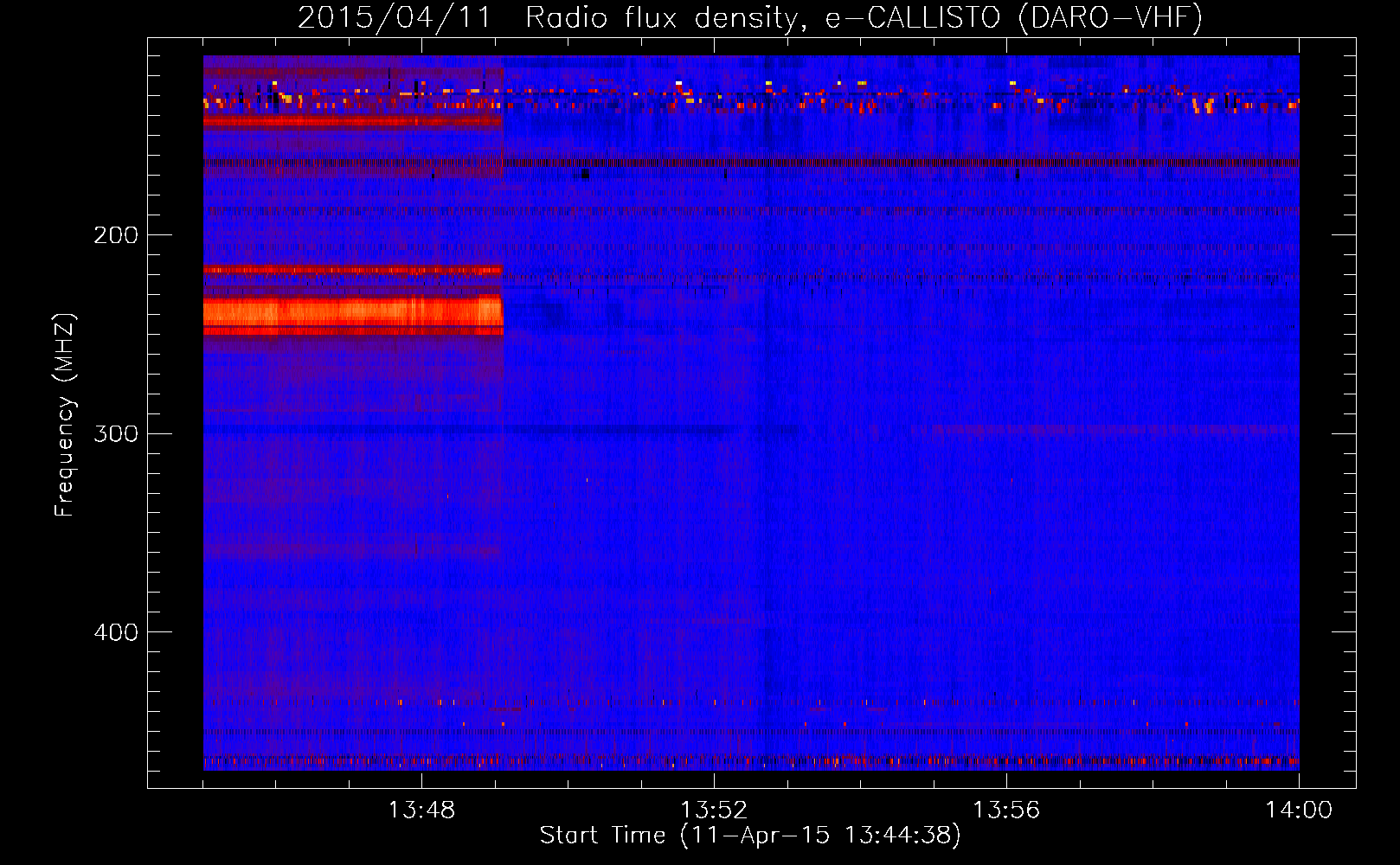Click the 14:00 time tick label
Viewport: 1400px width, 865px height.
click(x=1299, y=811)
